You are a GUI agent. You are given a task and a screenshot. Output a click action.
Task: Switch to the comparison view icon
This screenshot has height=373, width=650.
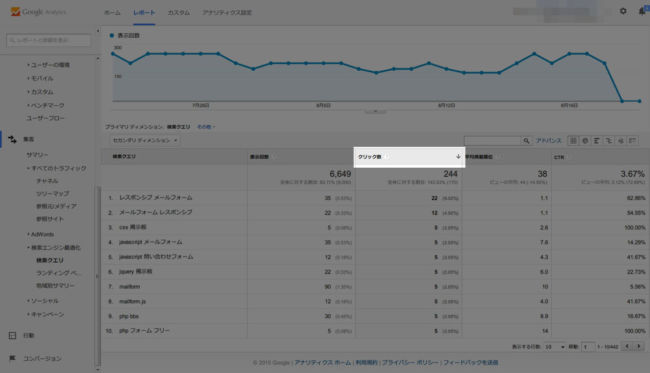609,141
